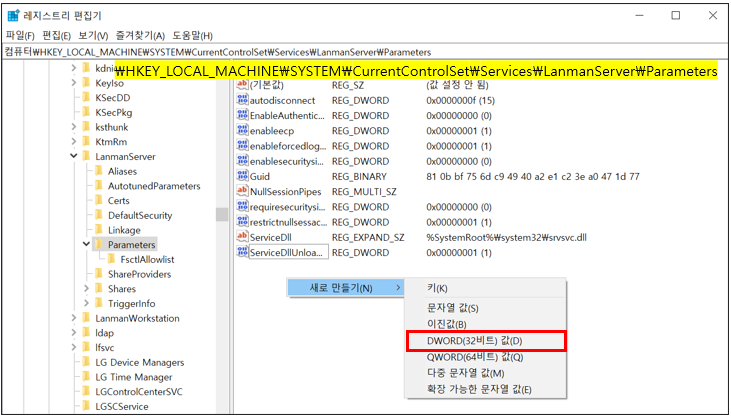The width and height of the screenshot is (731, 418).
Task: Click the LanmanServer folder icon
Action: click(86, 156)
